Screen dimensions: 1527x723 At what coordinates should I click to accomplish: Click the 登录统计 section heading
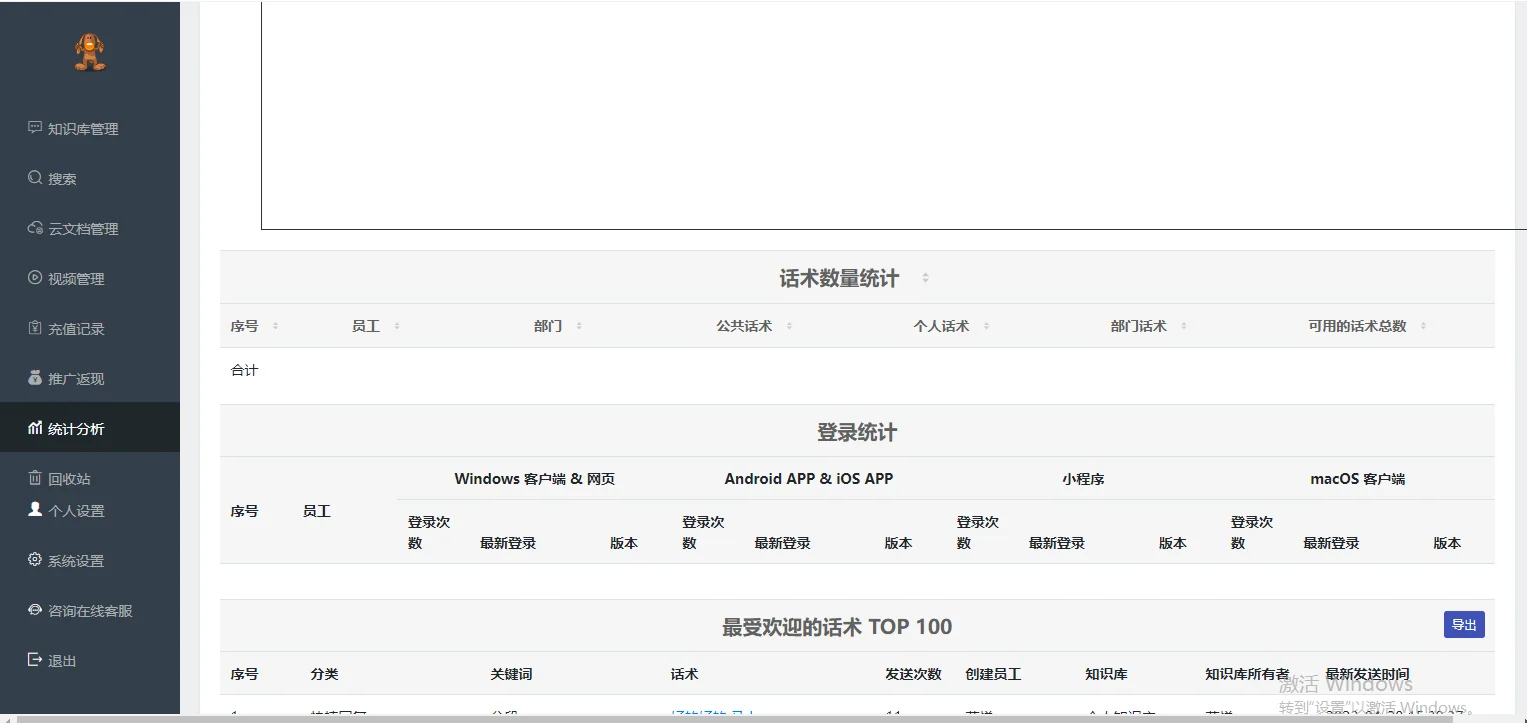857,433
